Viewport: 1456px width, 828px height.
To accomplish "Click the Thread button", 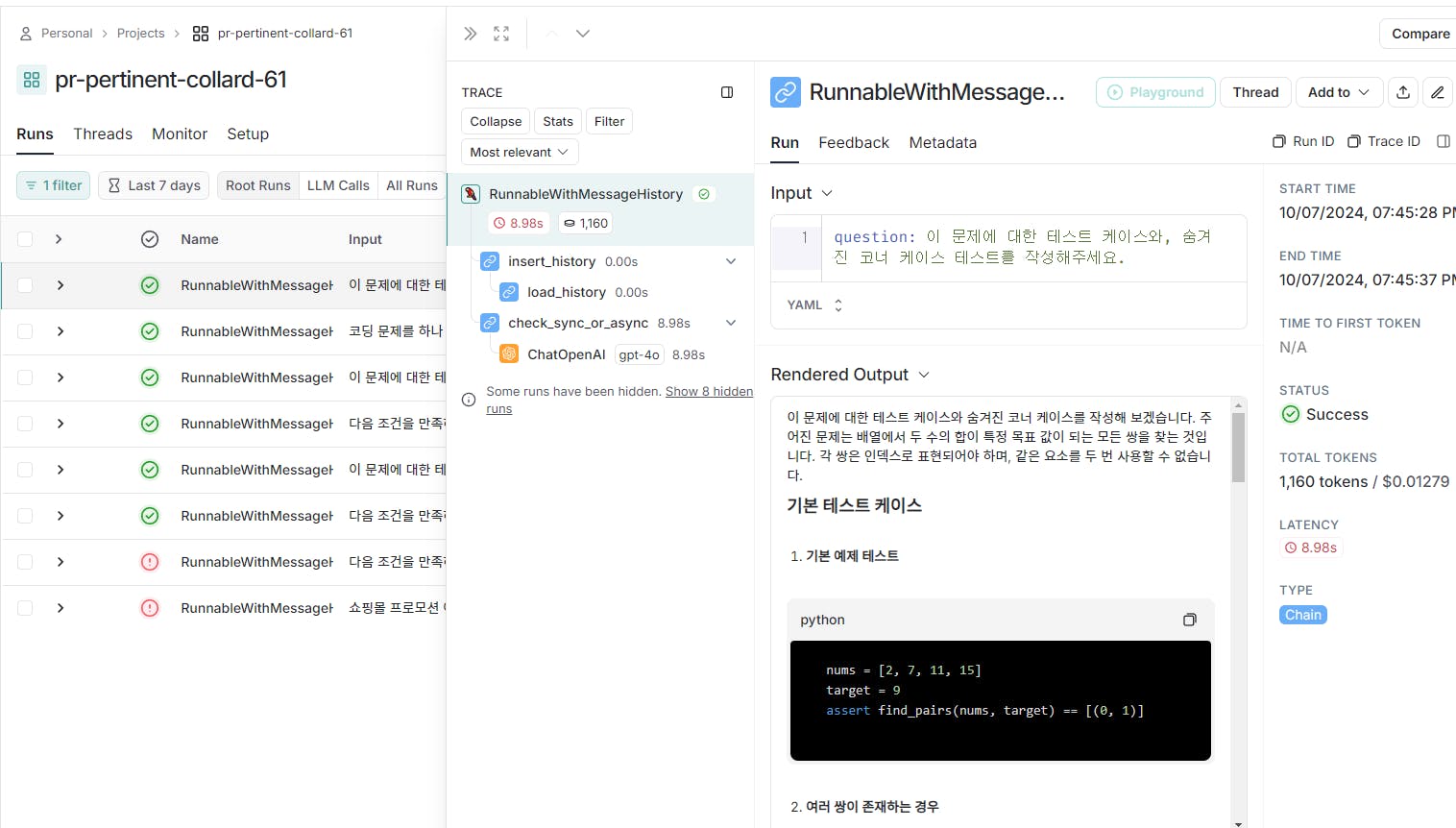I will (1255, 92).
